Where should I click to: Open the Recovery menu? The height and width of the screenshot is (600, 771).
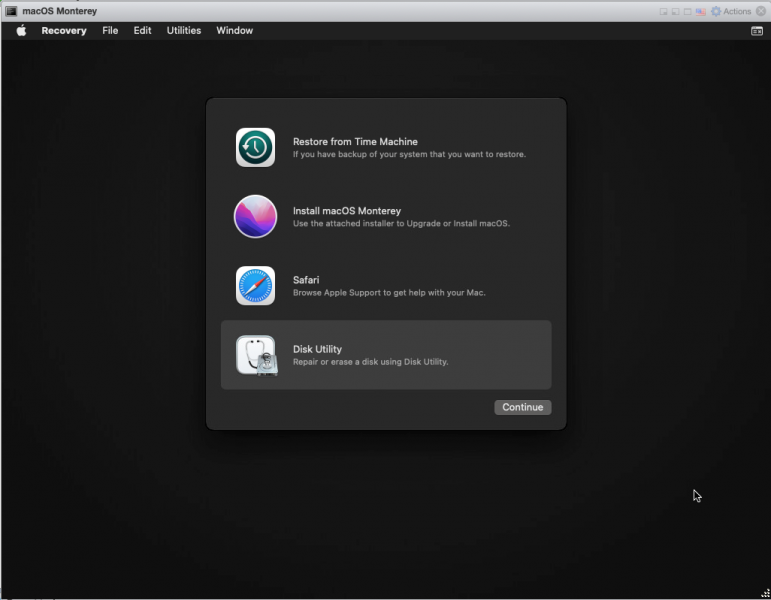(x=64, y=31)
